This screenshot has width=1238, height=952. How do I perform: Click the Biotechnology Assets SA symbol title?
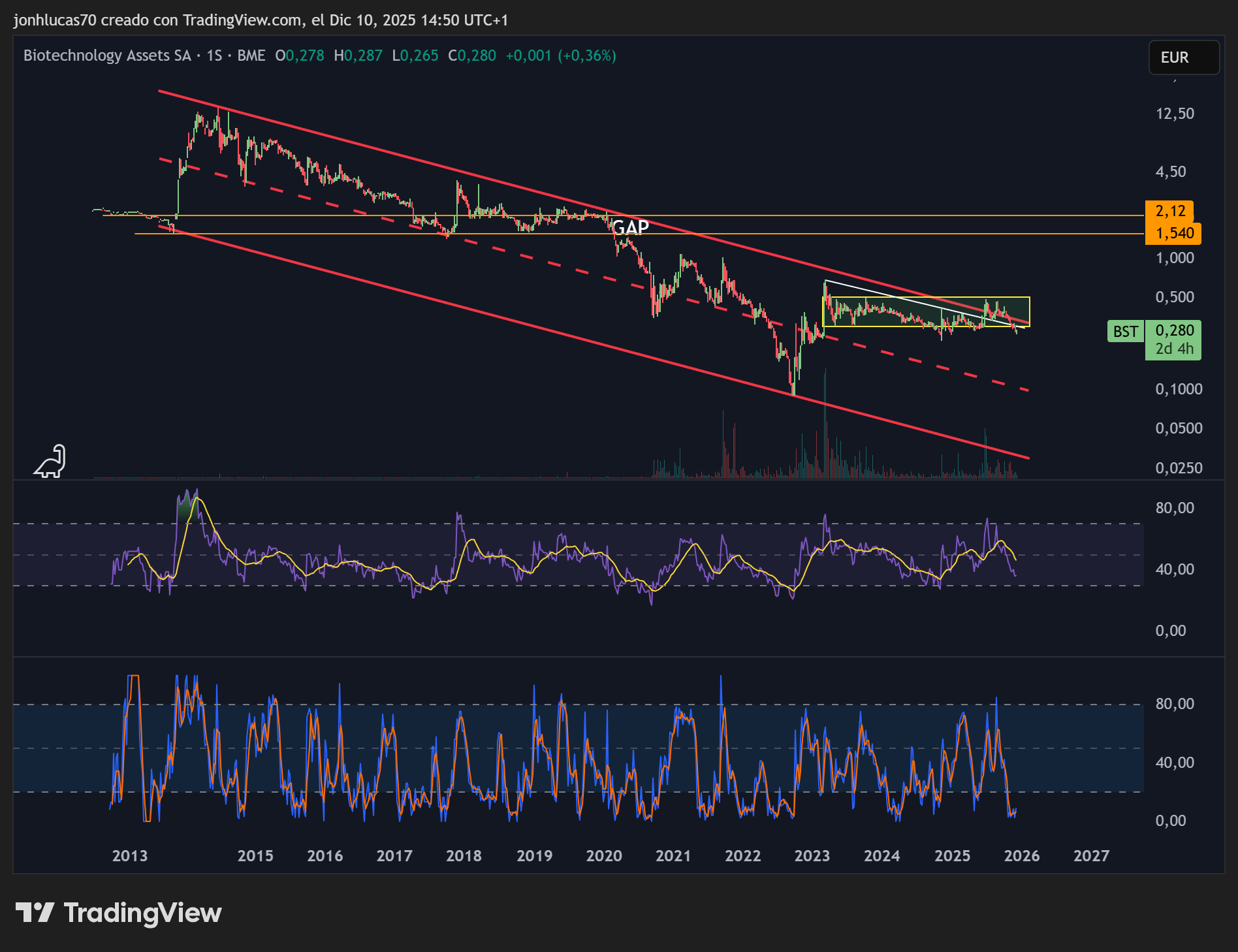[107, 56]
